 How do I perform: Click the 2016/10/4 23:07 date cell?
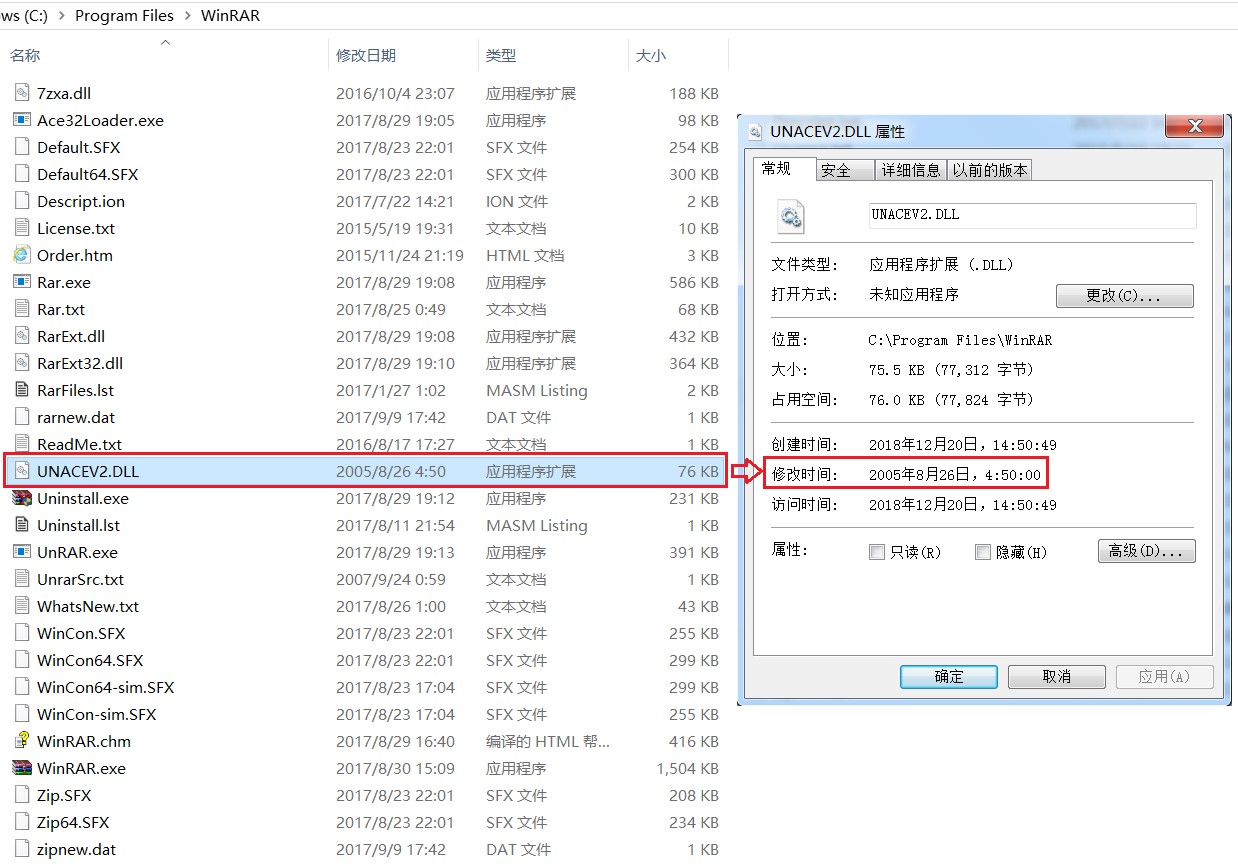click(x=395, y=93)
